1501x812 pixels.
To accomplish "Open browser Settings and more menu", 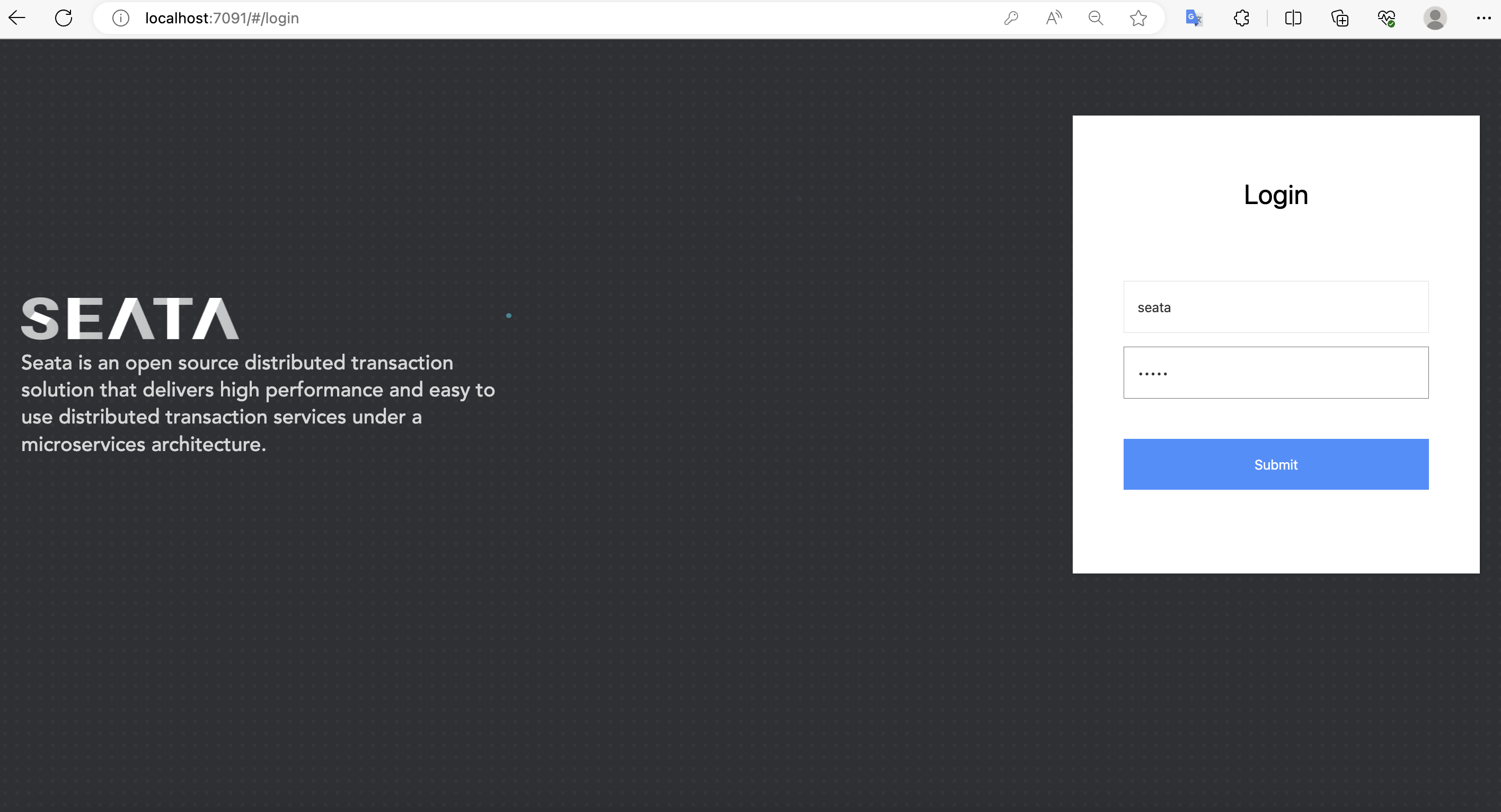I will pyautogui.click(x=1484, y=18).
